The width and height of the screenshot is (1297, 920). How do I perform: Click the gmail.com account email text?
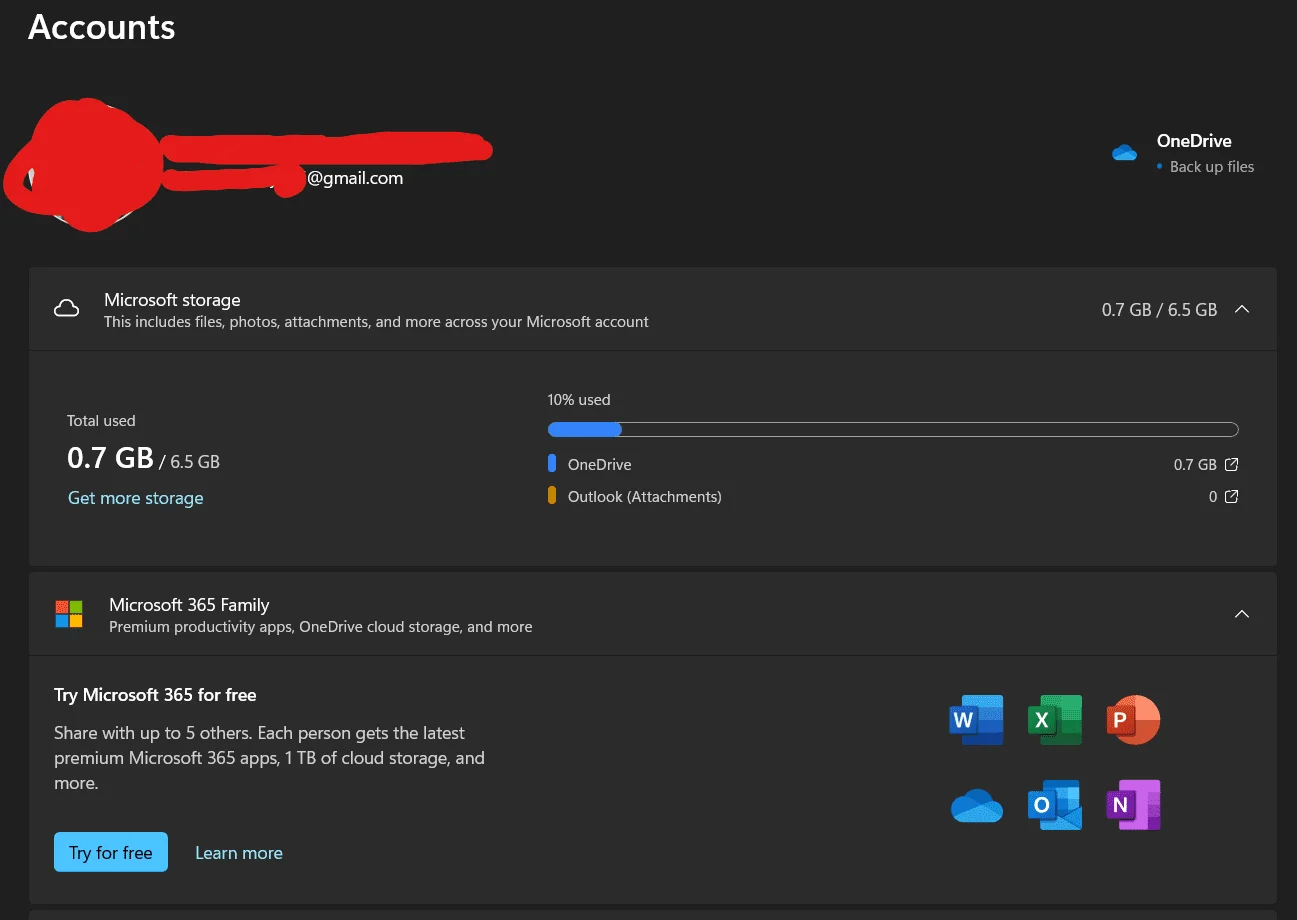pyautogui.click(x=355, y=178)
